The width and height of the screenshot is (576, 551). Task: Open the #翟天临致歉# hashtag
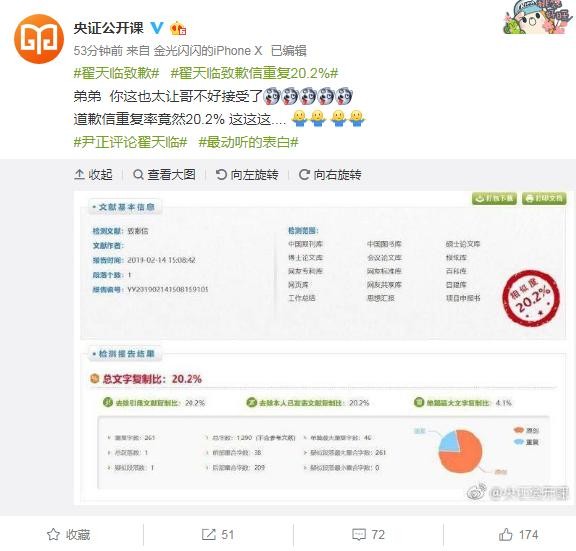click(116, 73)
